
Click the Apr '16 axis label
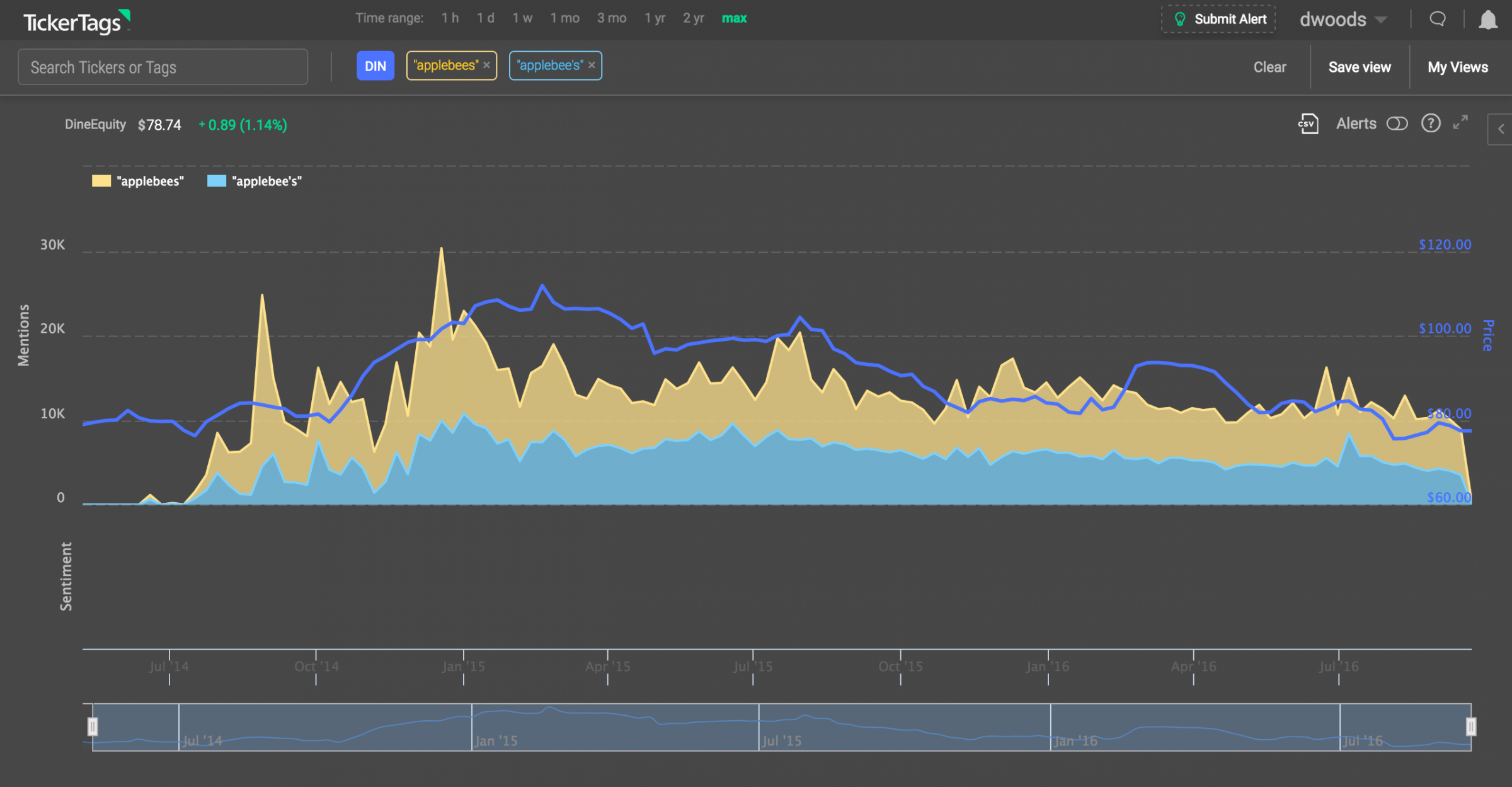click(1193, 666)
